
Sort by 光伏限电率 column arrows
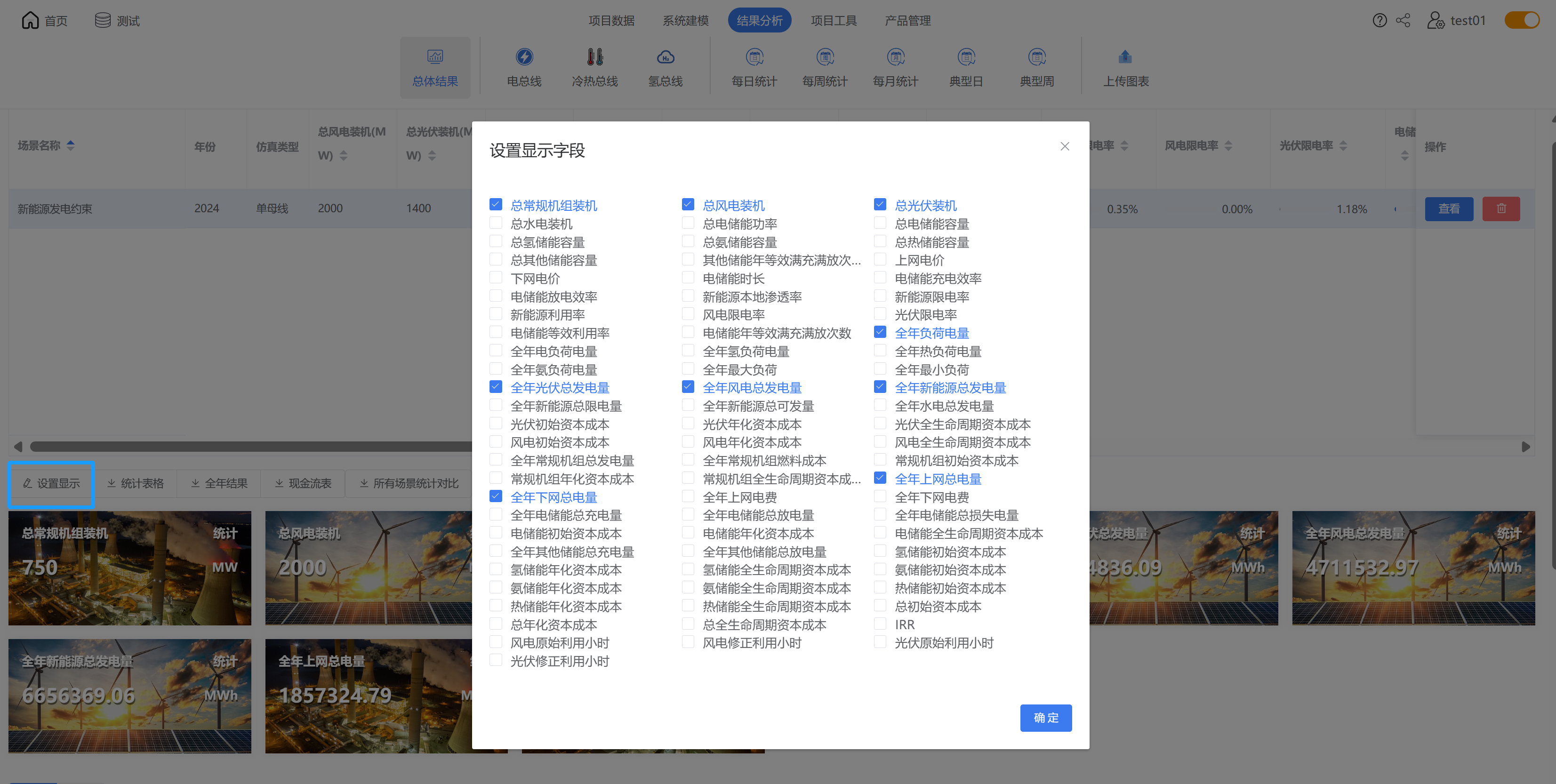(x=1343, y=145)
